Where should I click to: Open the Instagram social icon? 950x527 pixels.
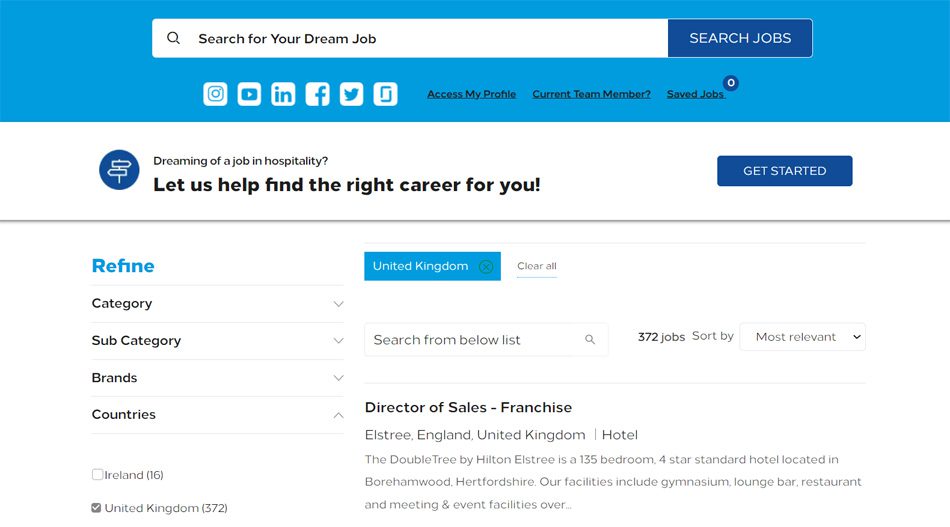(x=215, y=94)
